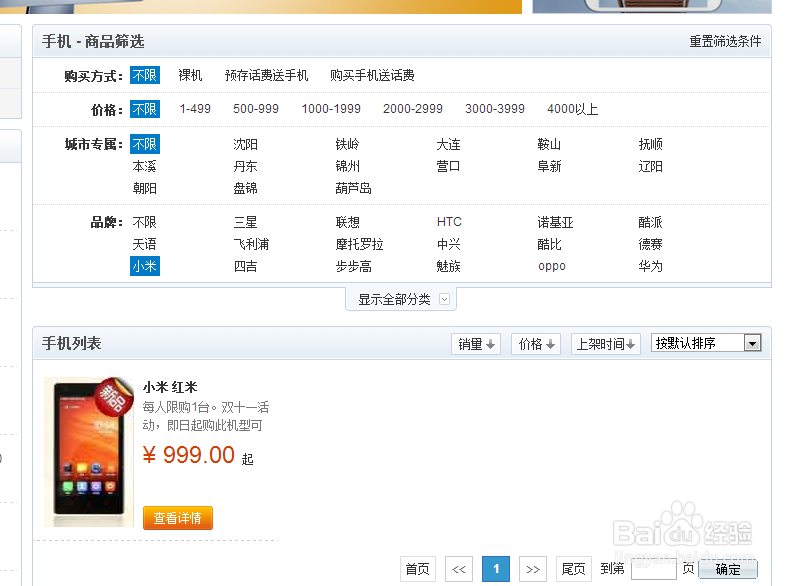Image resolution: width=799 pixels, height=586 pixels.
Task: Choose 预存话费送手机 purchase option
Action: [267, 75]
